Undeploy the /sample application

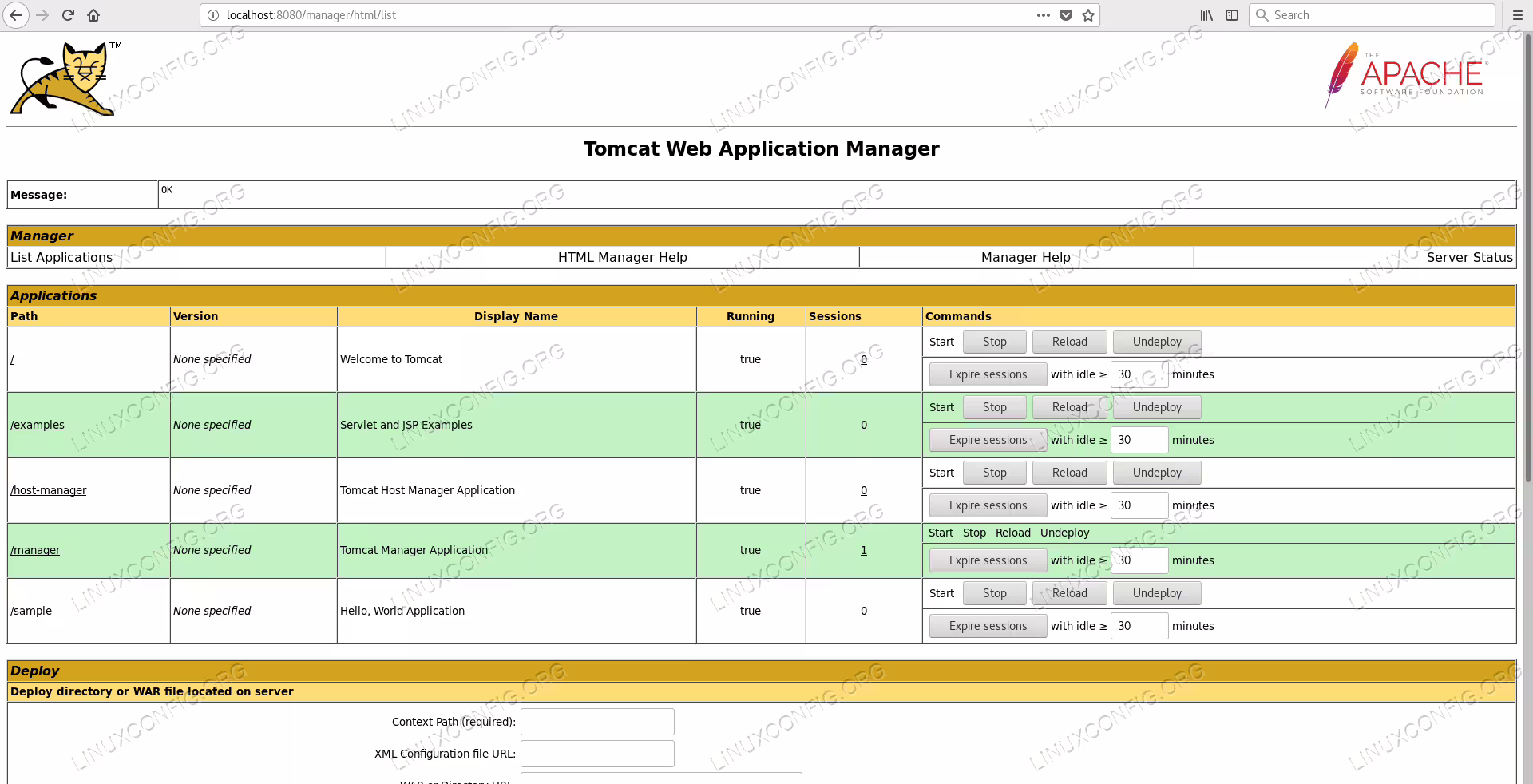(x=1157, y=593)
